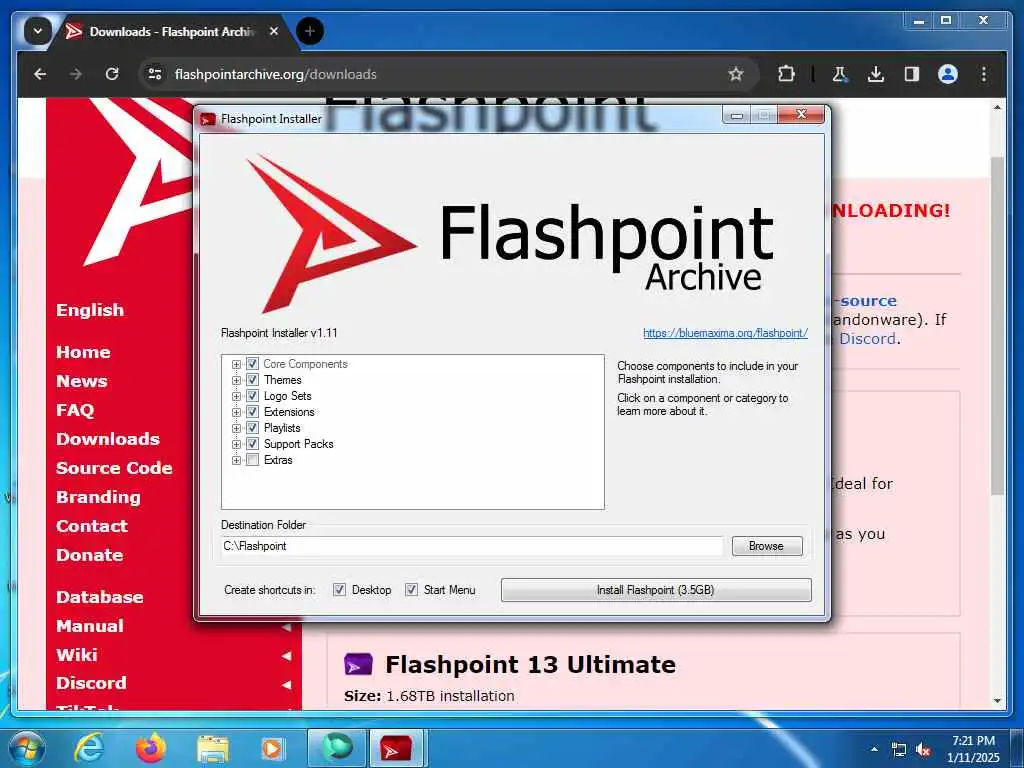The width and height of the screenshot is (1024, 768).
Task: Open News in website sidebar
Action: (x=82, y=381)
